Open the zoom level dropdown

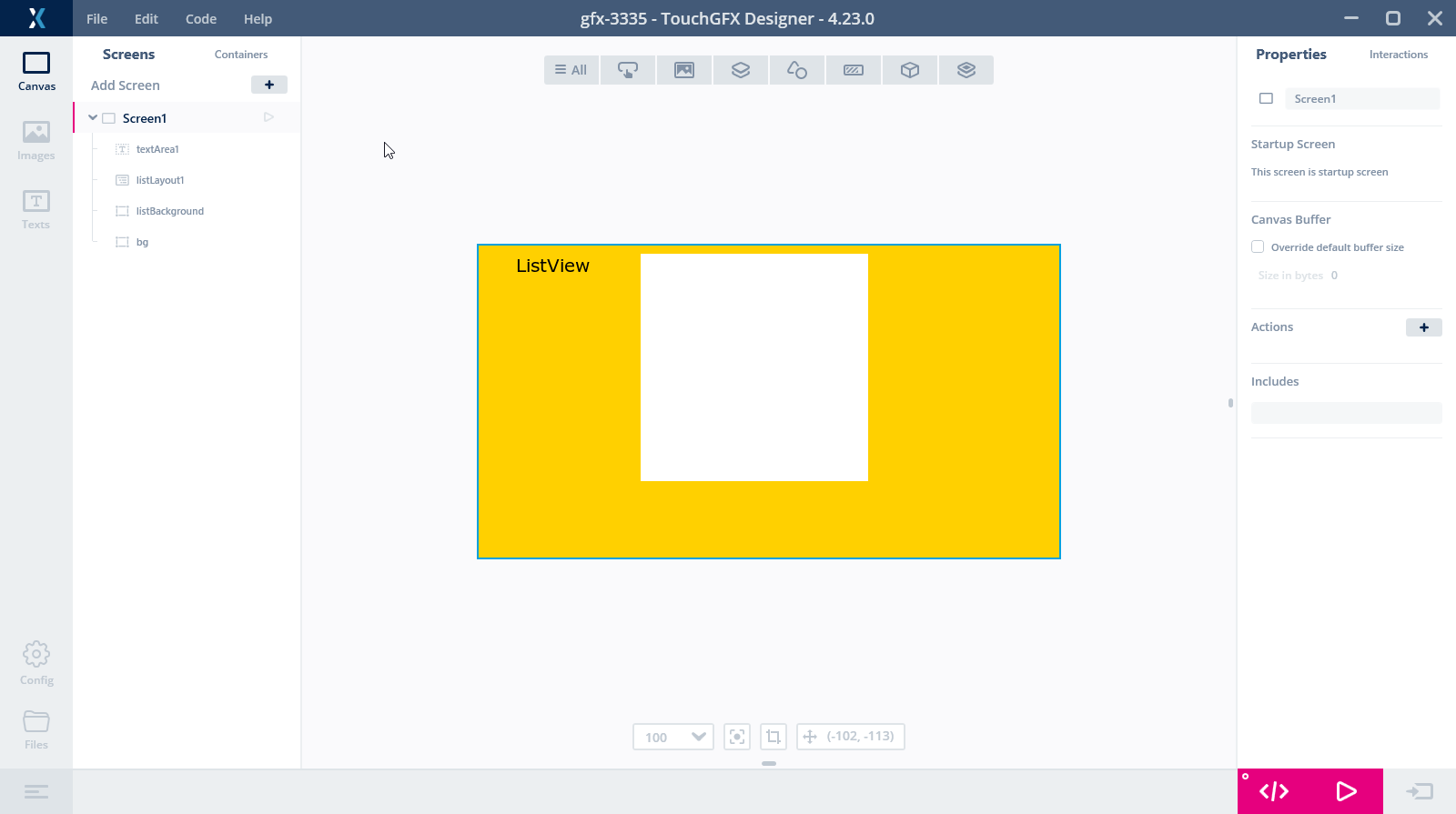click(x=698, y=737)
